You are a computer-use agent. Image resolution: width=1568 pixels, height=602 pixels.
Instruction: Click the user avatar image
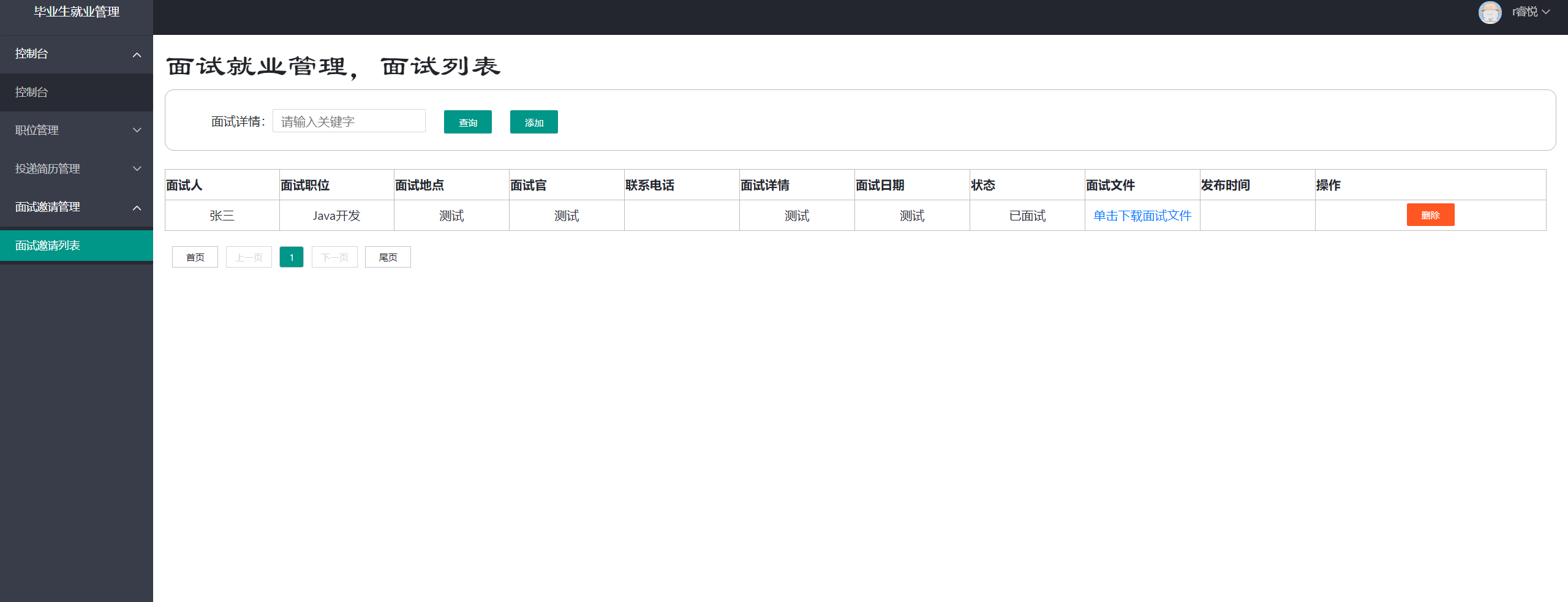(x=1489, y=12)
